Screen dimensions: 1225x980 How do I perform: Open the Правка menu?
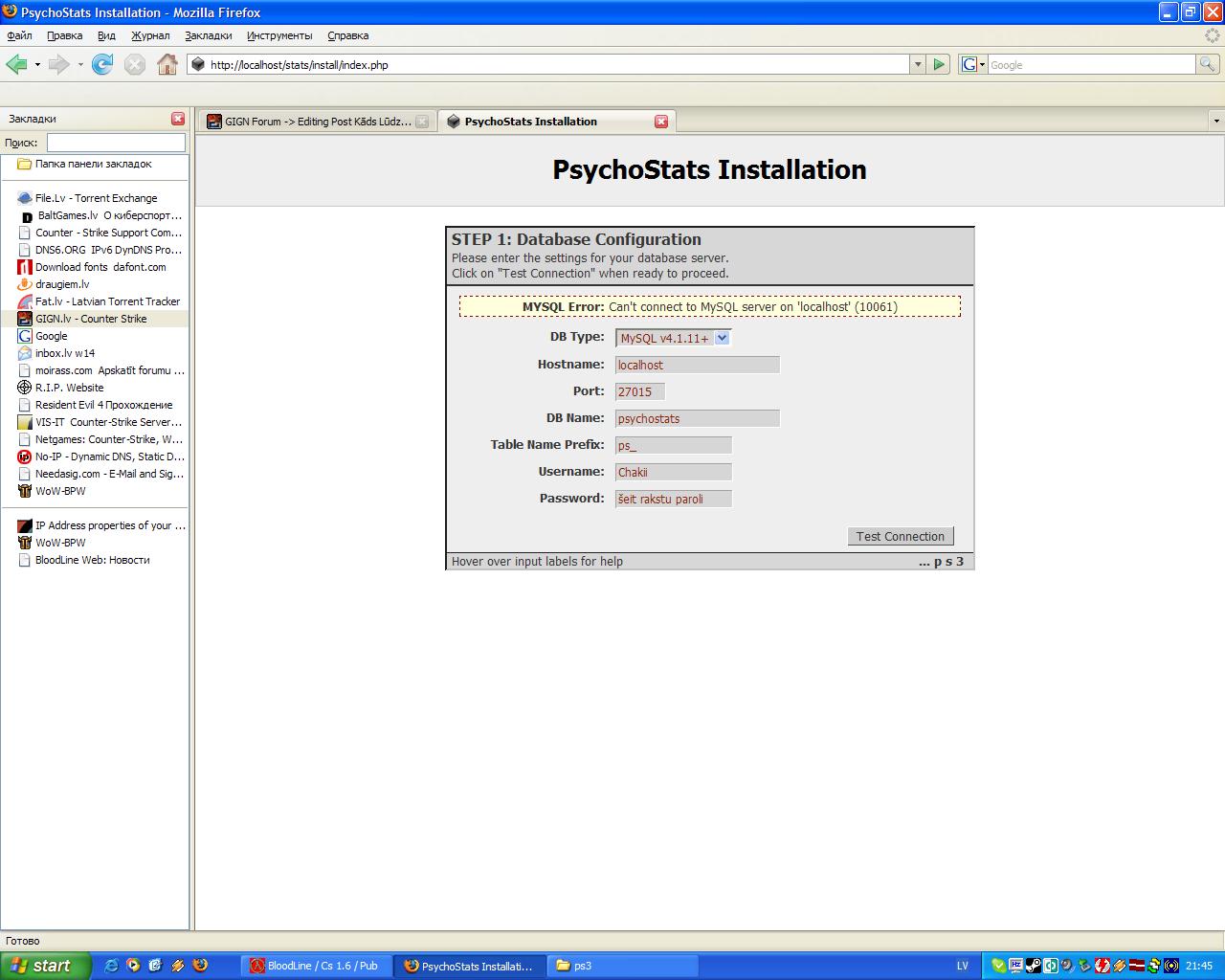point(64,35)
